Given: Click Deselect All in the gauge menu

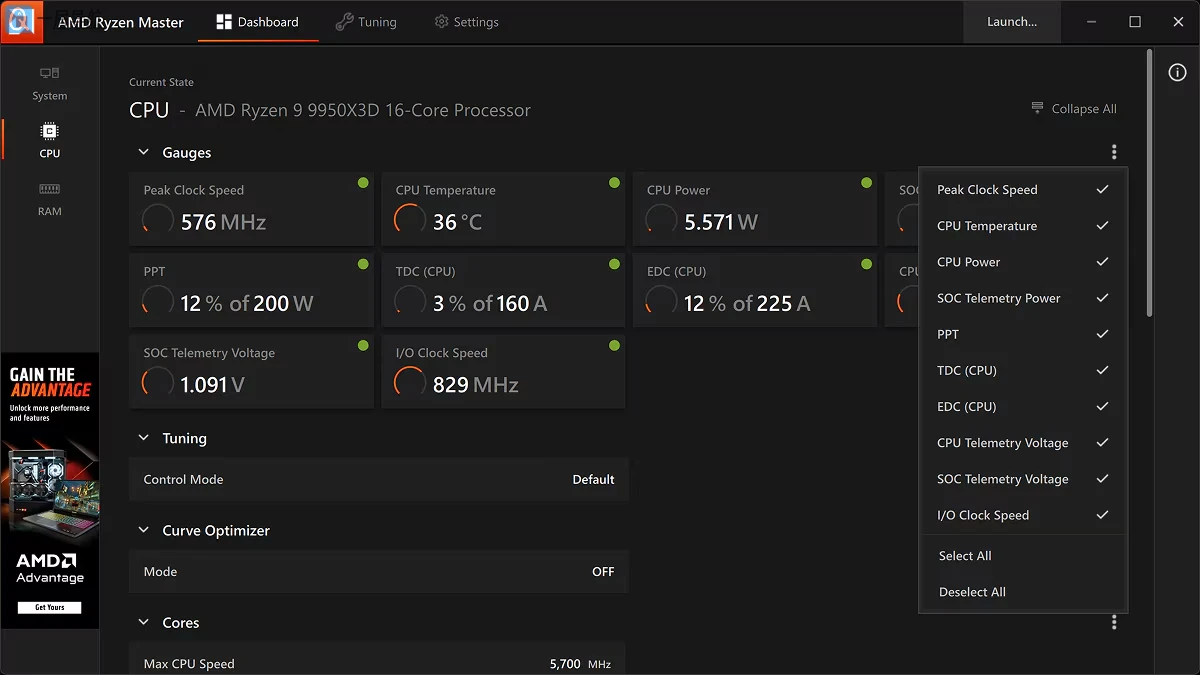Looking at the screenshot, I should point(971,591).
